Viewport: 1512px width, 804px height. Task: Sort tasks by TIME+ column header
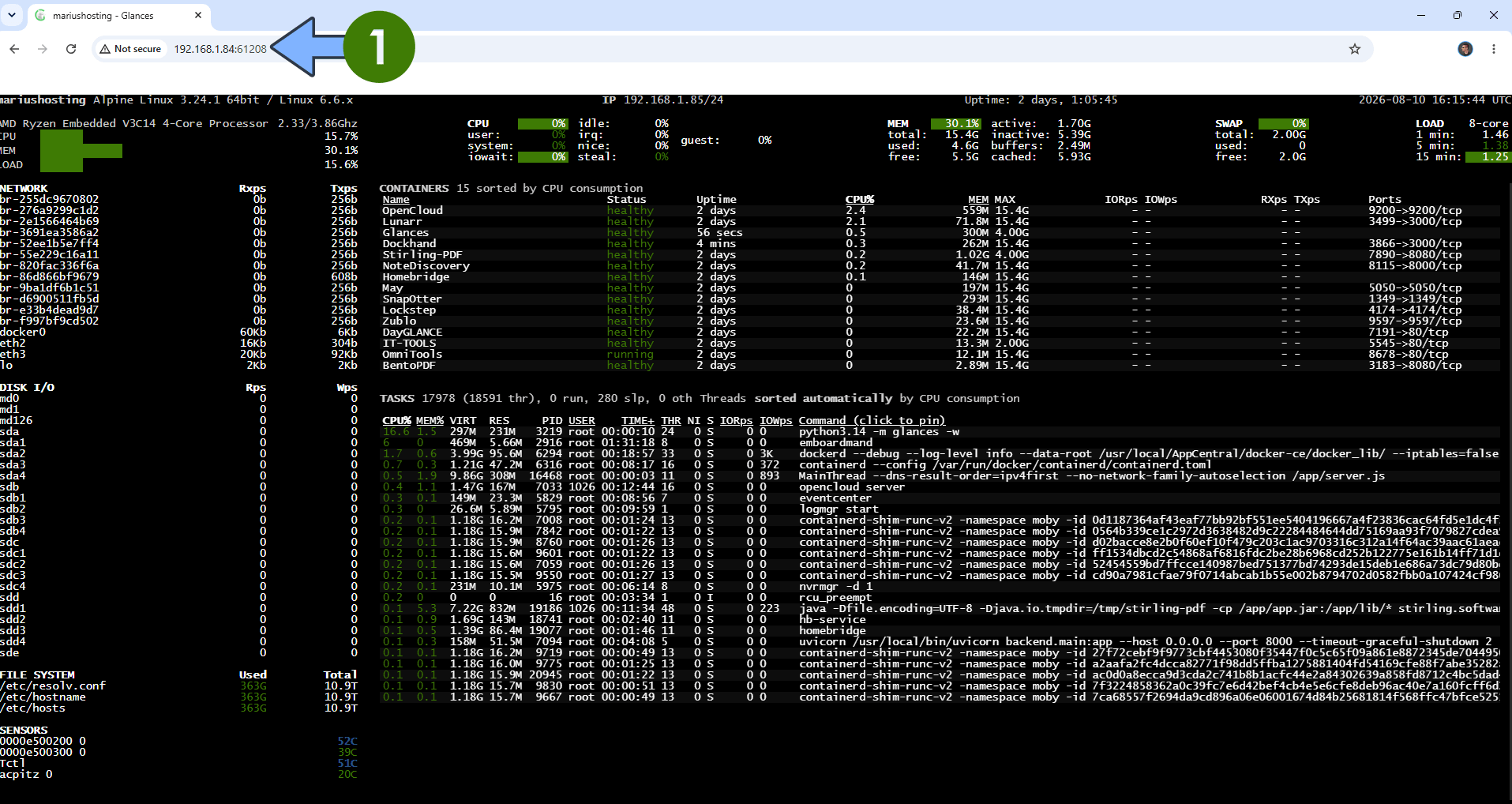pyautogui.click(x=637, y=421)
